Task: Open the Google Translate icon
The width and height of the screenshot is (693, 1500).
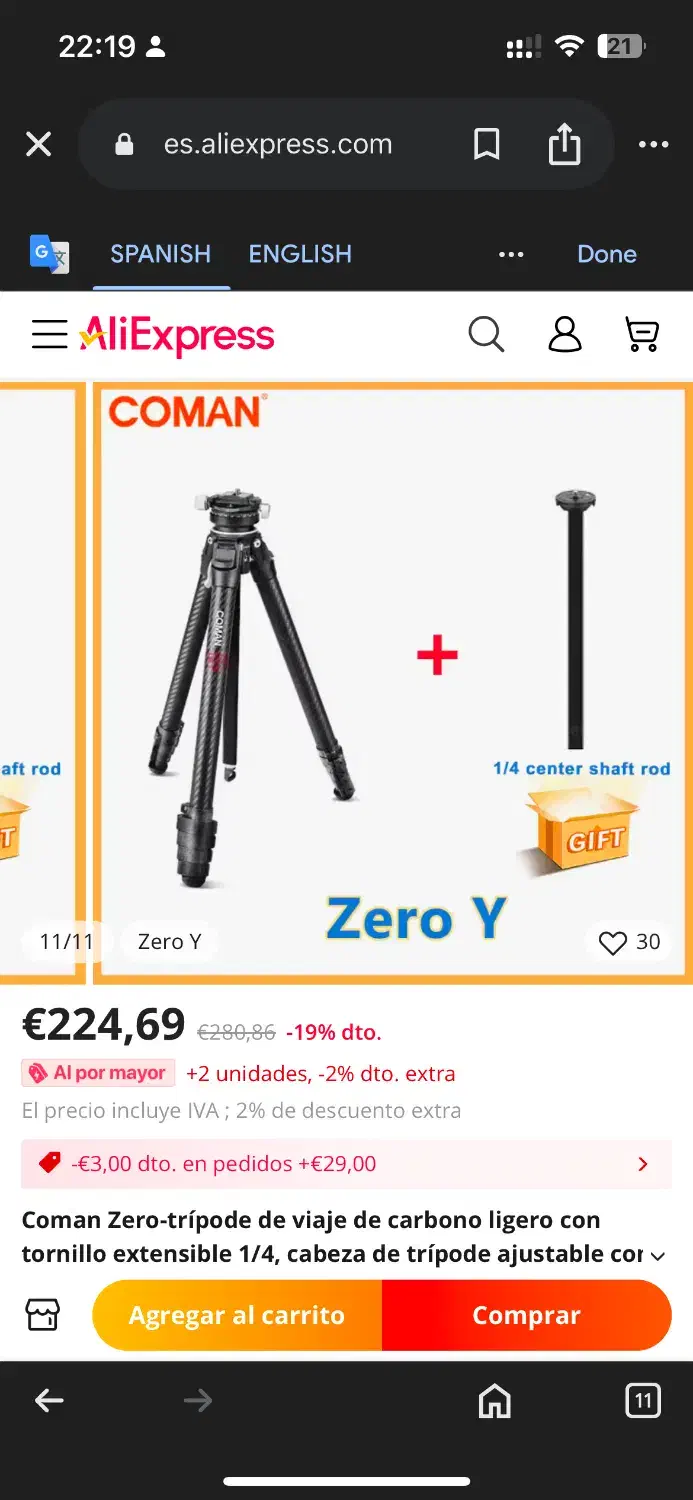Action: [49, 254]
